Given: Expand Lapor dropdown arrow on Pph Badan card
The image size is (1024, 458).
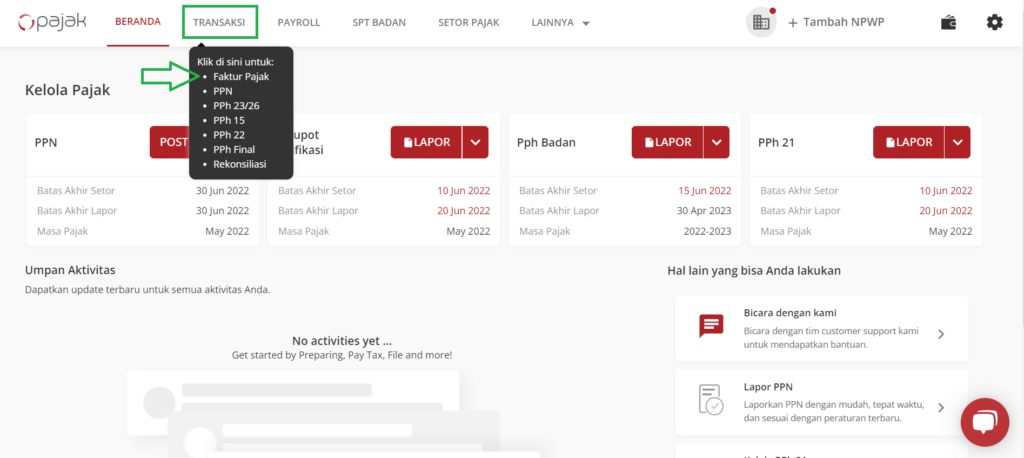Looking at the screenshot, I should (x=716, y=142).
